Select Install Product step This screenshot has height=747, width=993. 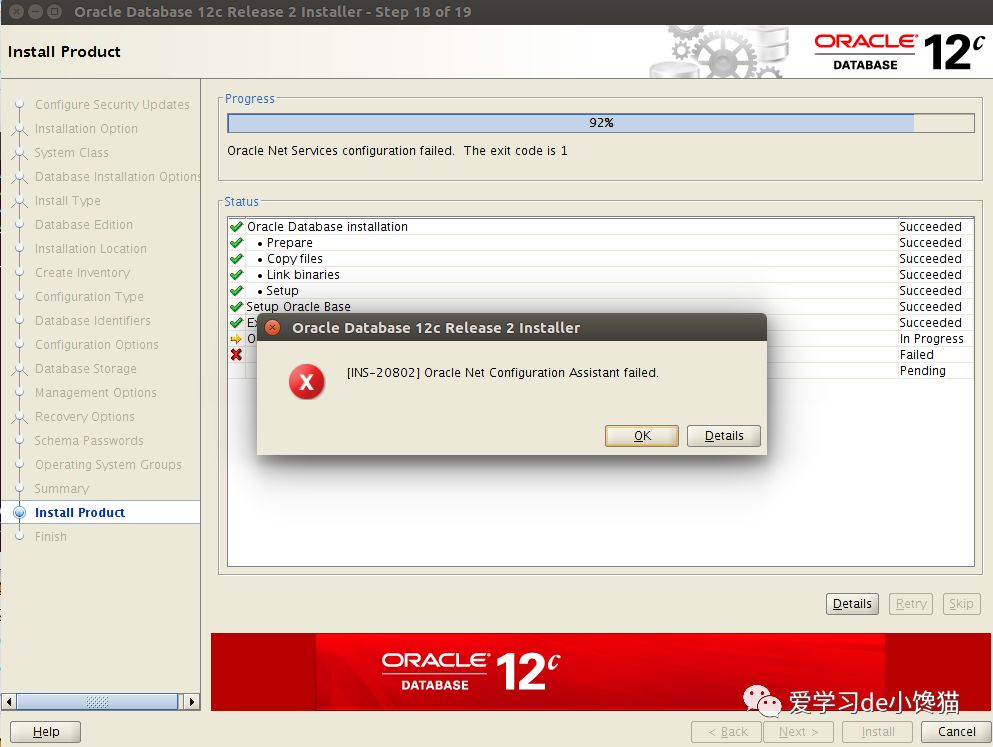click(x=80, y=513)
